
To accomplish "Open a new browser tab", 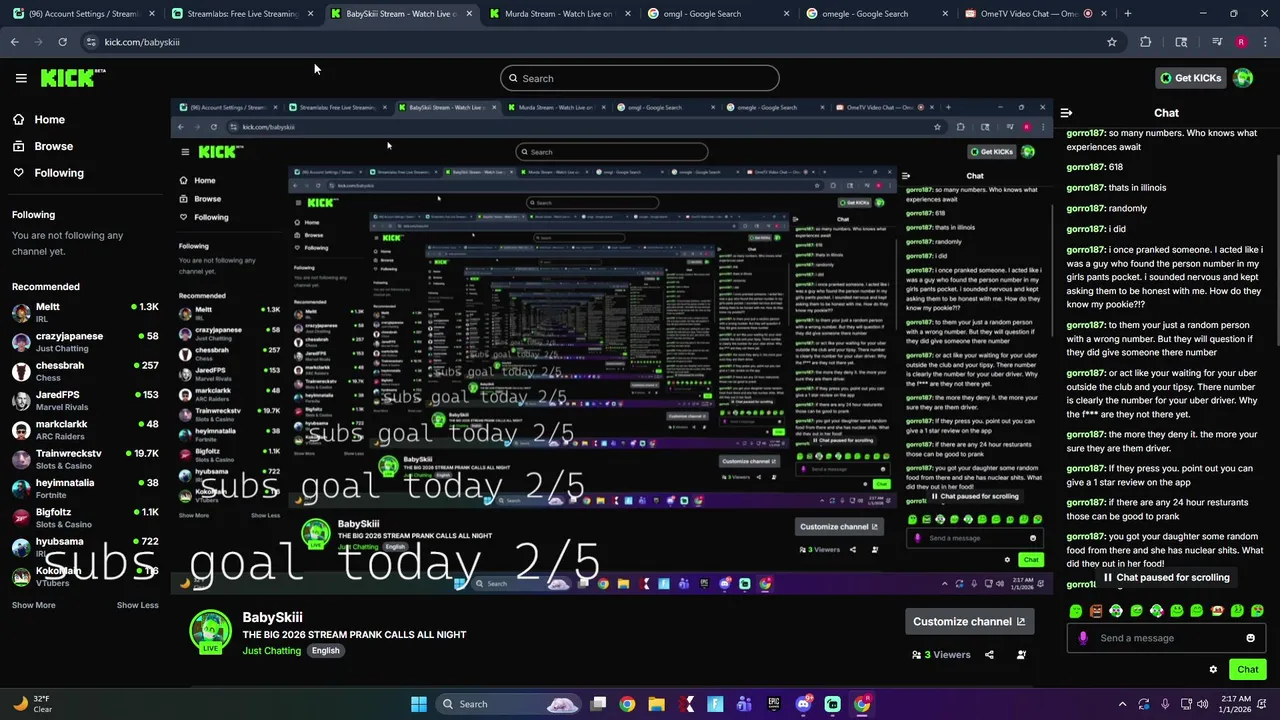I will [1128, 14].
